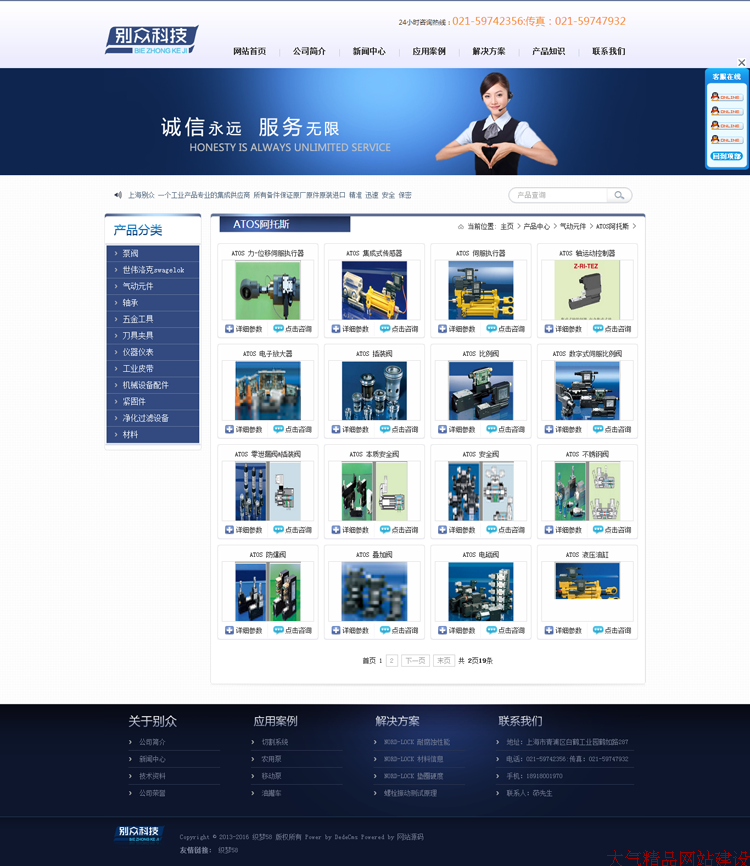750x866 pixels.
Task: Click 点击咨询 under ATOS 数字式伺服比例阀
Action: 612,430
